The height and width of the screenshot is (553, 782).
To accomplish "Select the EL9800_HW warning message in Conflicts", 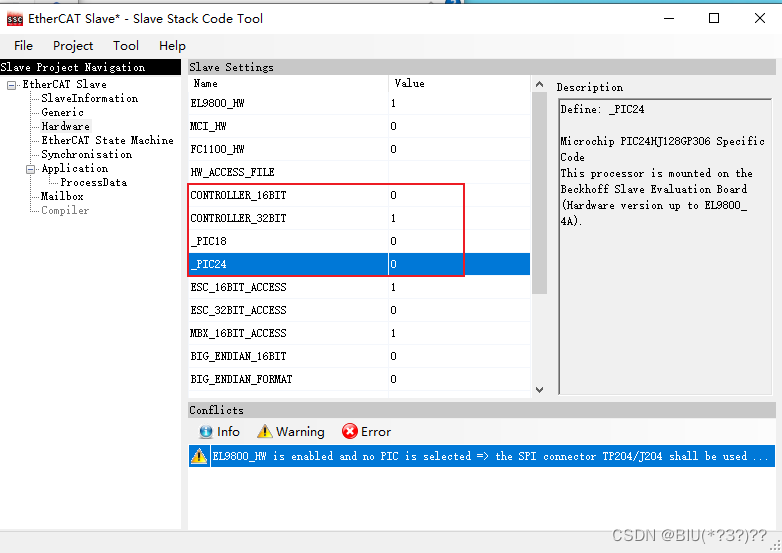I will 482,456.
